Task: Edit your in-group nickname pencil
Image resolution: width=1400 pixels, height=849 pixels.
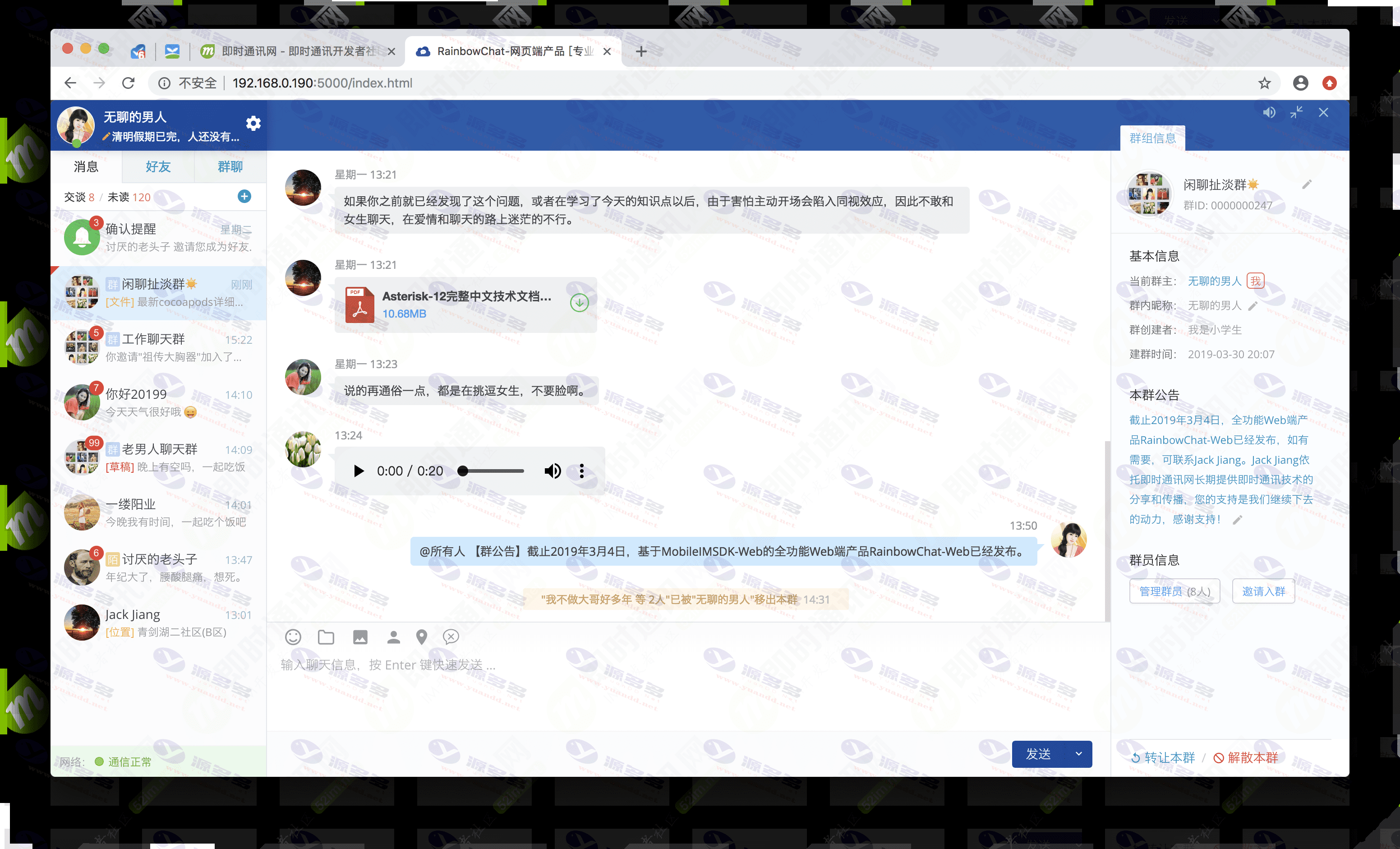Action: [1253, 306]
